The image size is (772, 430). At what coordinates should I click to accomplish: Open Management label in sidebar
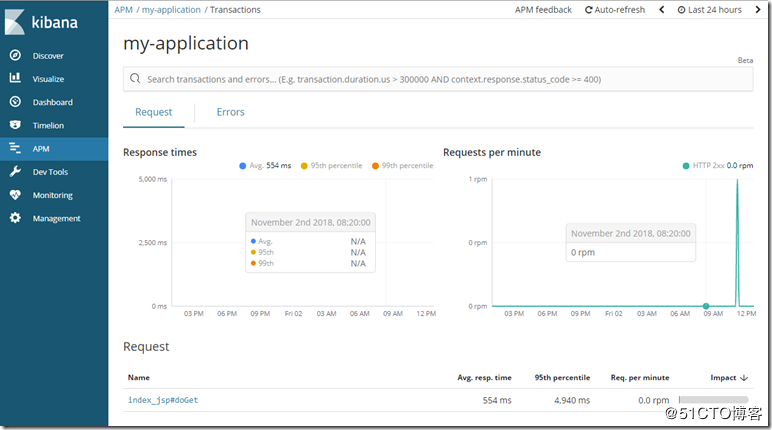[x=56, y=218]
